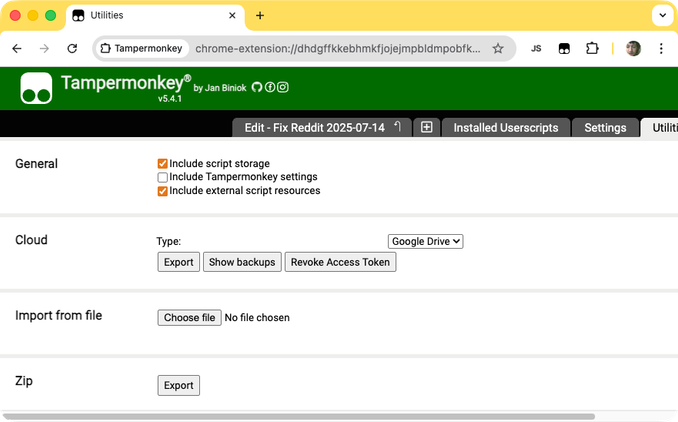Open the Extensions puzzle icon

coord(592,48)
